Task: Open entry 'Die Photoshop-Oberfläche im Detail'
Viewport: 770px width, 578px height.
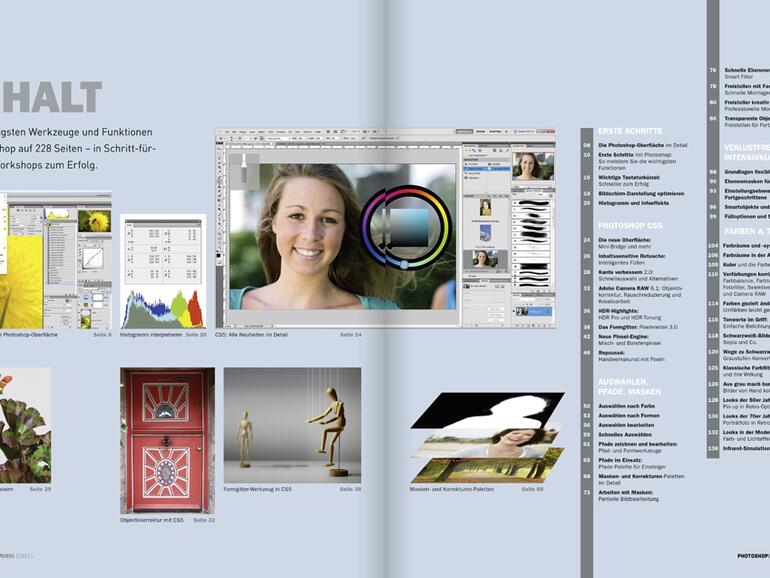Action: (x=643, y=145)
